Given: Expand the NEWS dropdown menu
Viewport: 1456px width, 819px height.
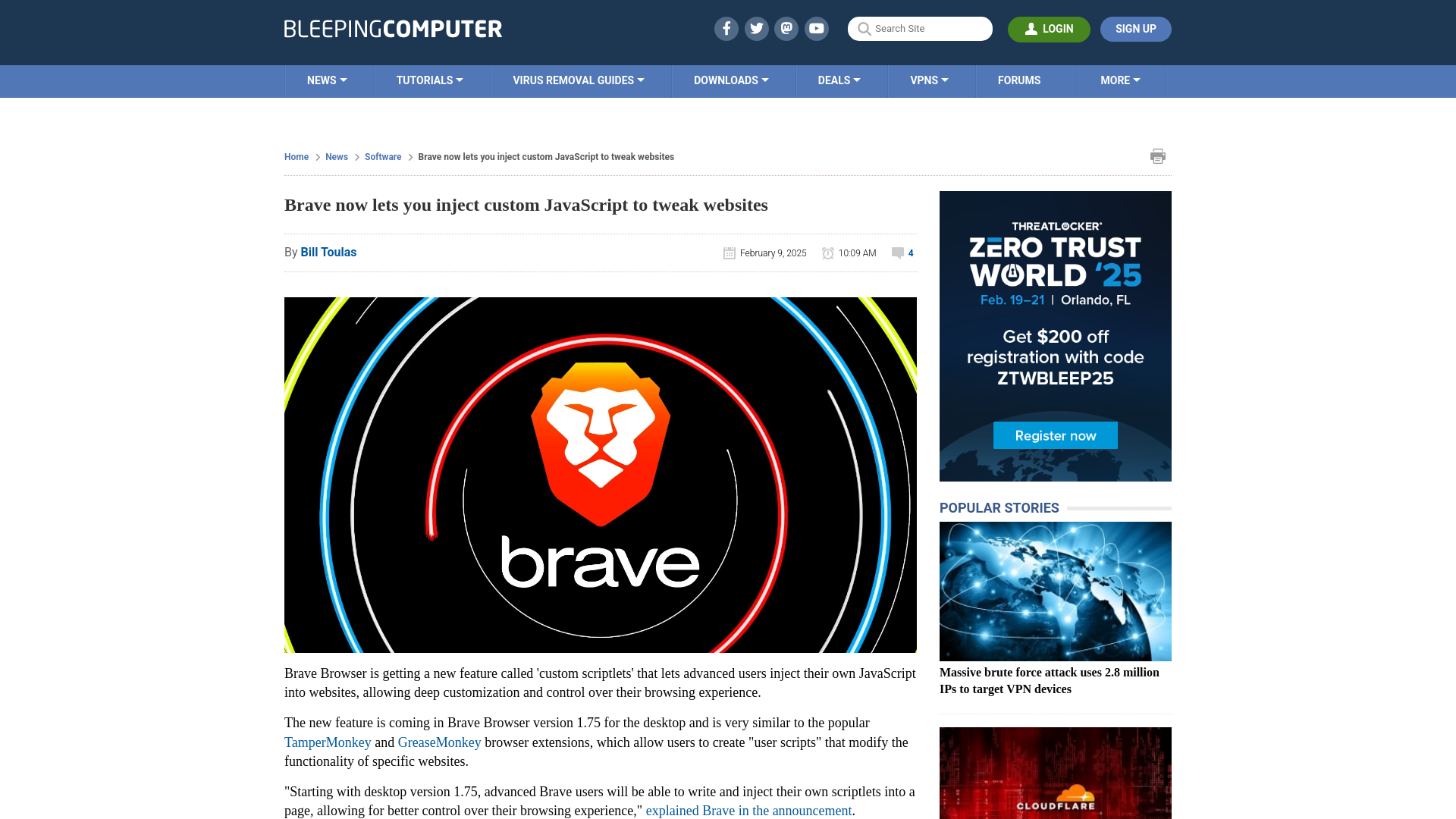Looking at the screenshot, I should coord(326,80).
